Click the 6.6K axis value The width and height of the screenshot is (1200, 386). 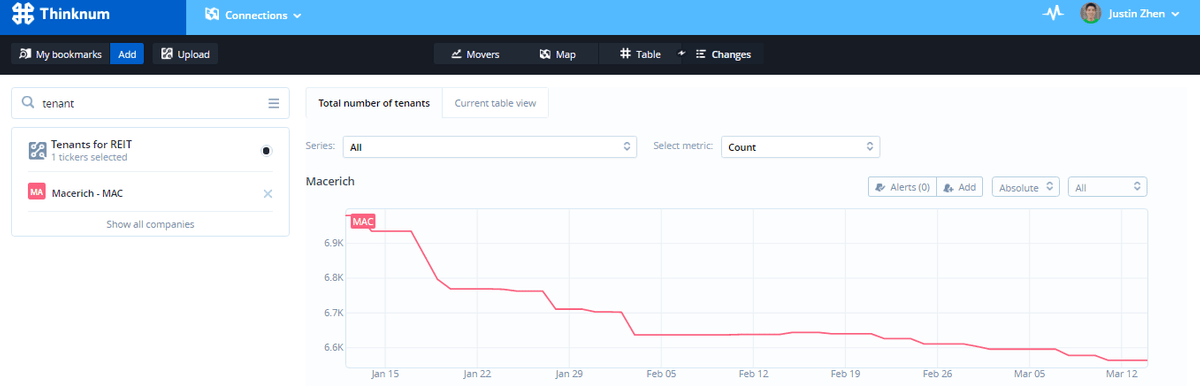click(x=334, y=348)
